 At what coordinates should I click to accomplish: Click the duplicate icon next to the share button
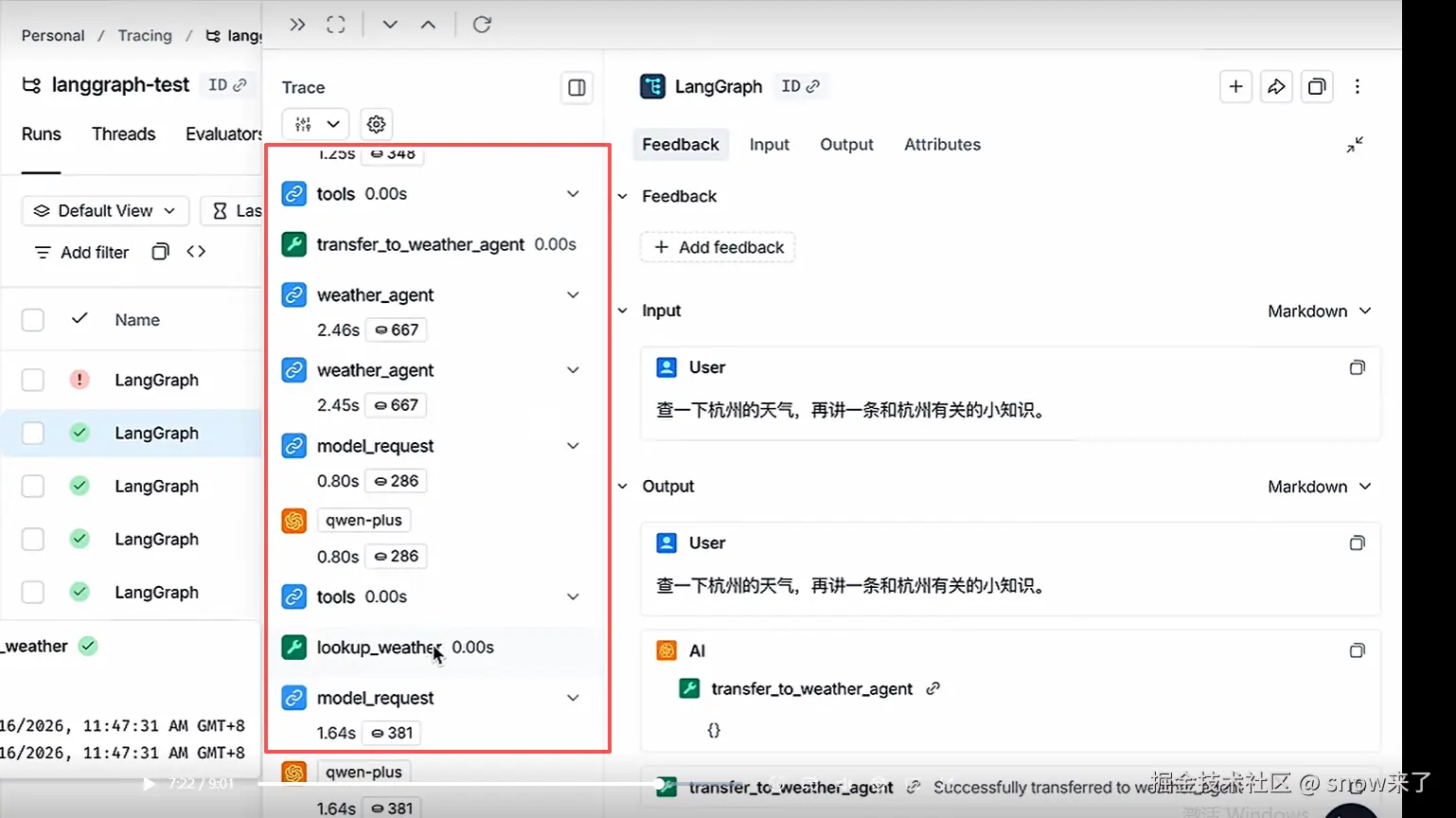1317,87
